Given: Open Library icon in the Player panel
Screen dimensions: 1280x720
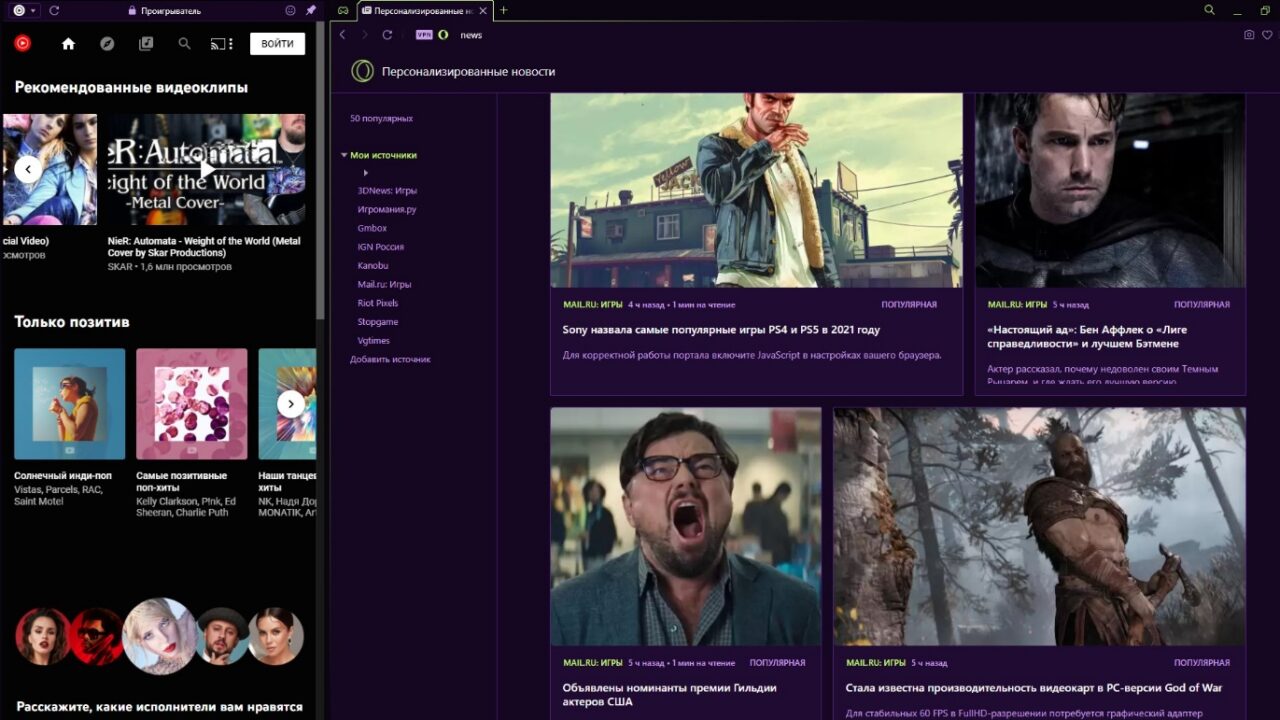Looking at the screenshot, I should tap(146, 44).
